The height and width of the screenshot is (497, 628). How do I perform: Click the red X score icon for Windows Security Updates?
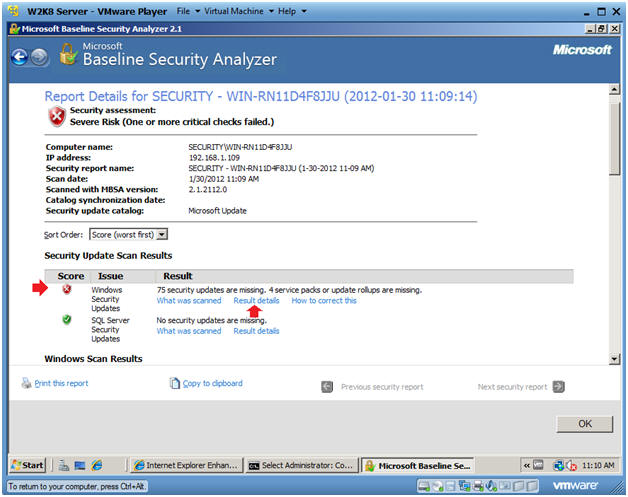point(66,289)
